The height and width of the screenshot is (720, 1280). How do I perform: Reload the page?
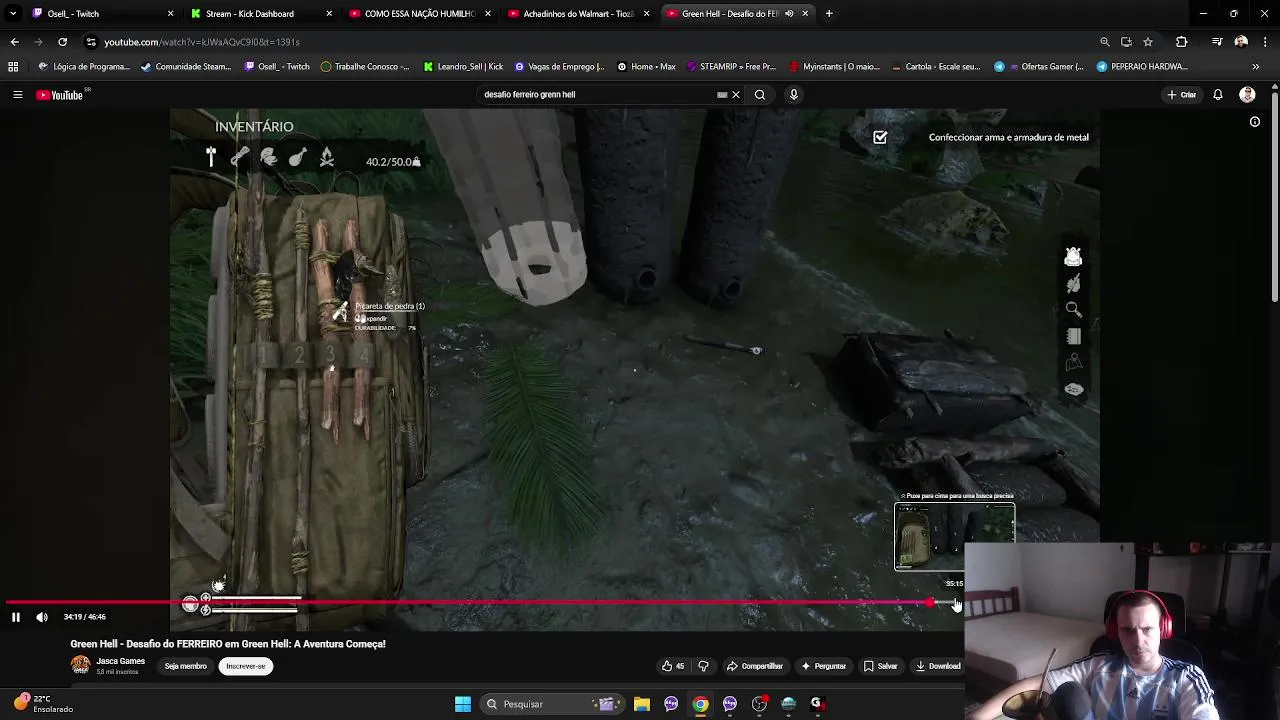coord(62,42)
